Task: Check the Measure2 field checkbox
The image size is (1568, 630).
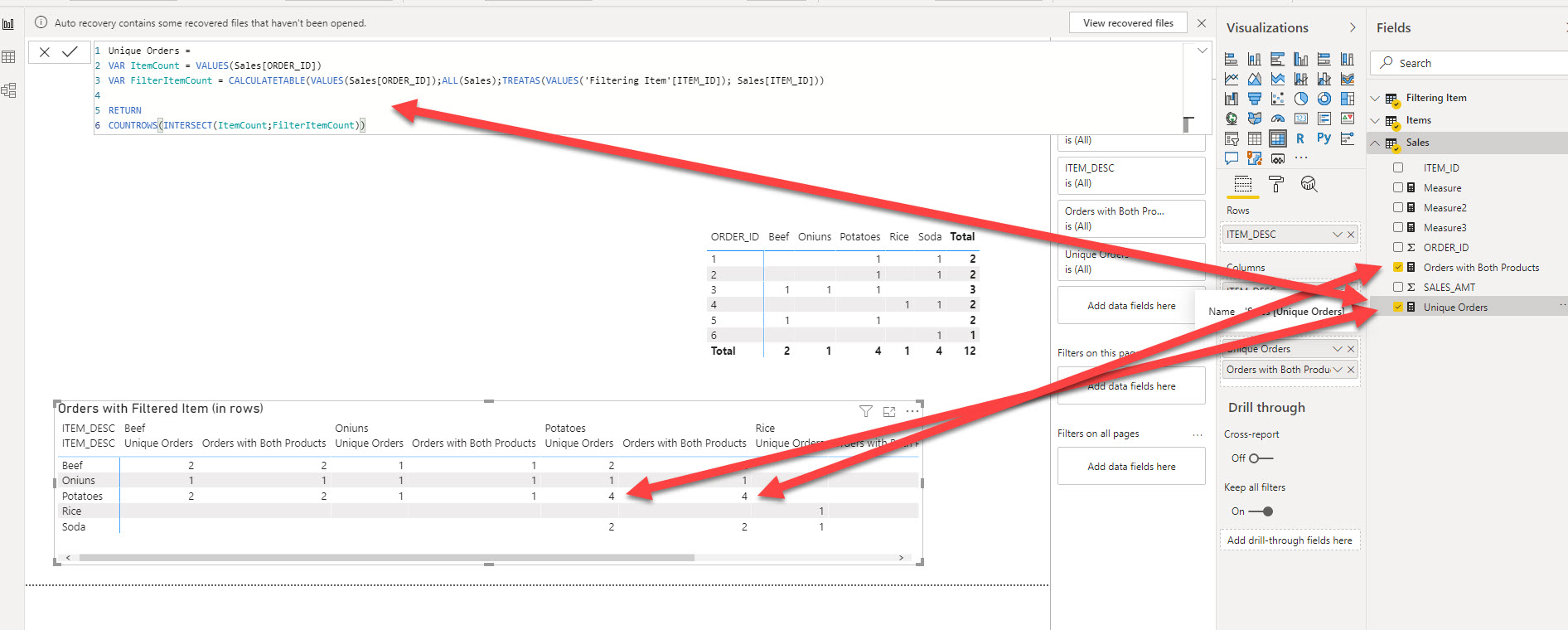Action: coord(1398,207)
